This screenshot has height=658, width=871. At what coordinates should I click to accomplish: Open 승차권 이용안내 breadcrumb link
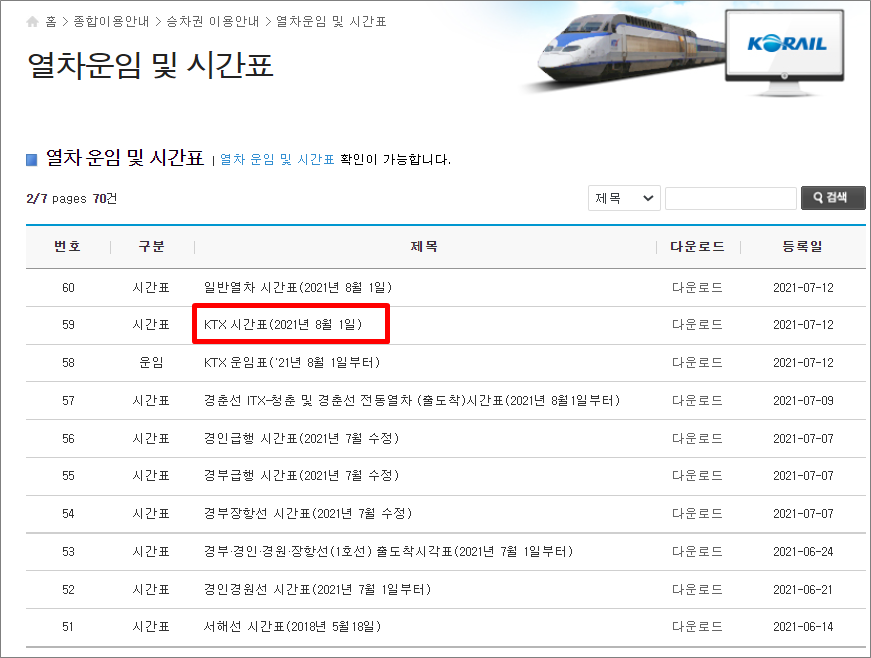[x=213, y=22]
